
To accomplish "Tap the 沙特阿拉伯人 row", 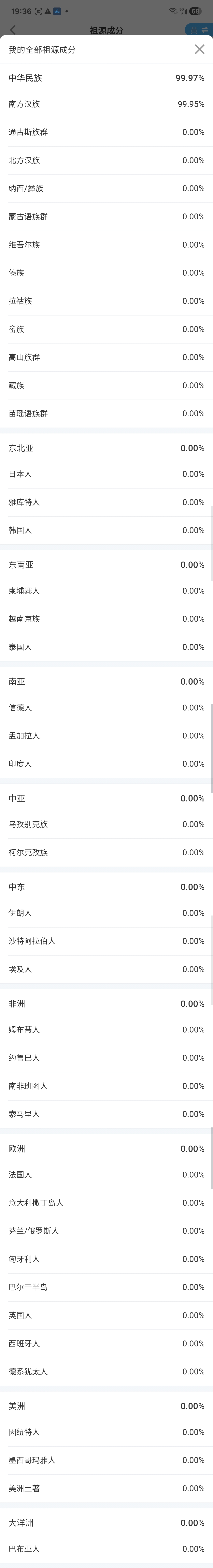I will pos(106,941).
